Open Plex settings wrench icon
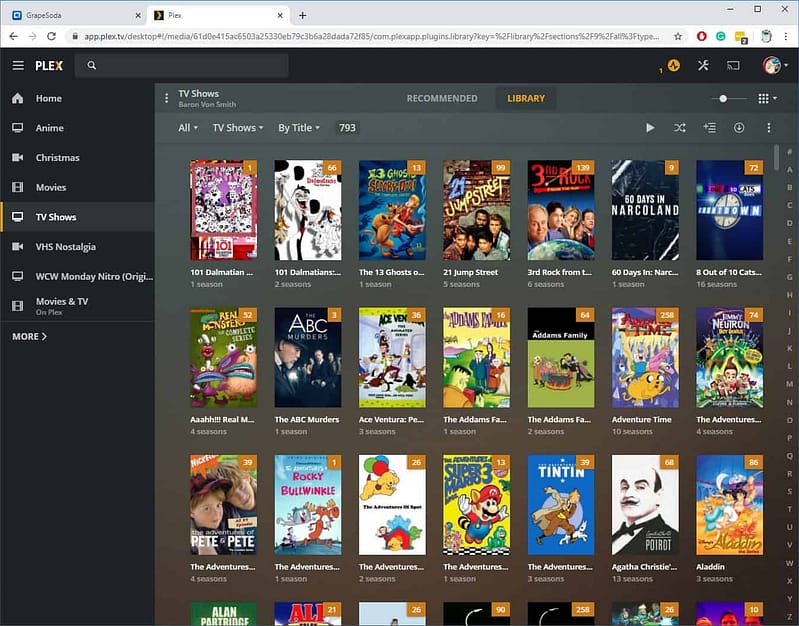This screenshot has height=626, width=799. tap(703, 65)
